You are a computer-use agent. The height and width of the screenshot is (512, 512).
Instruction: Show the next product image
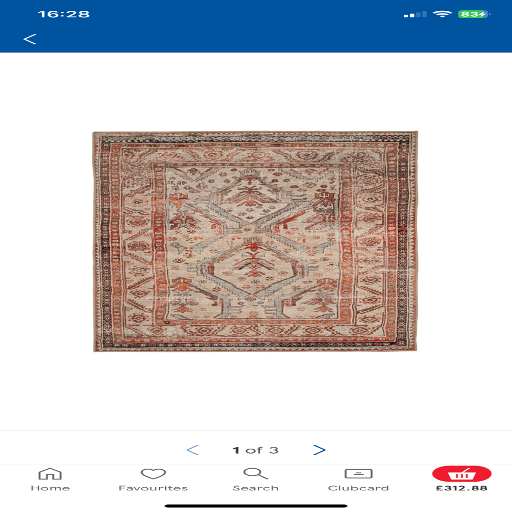coord(319,450)
